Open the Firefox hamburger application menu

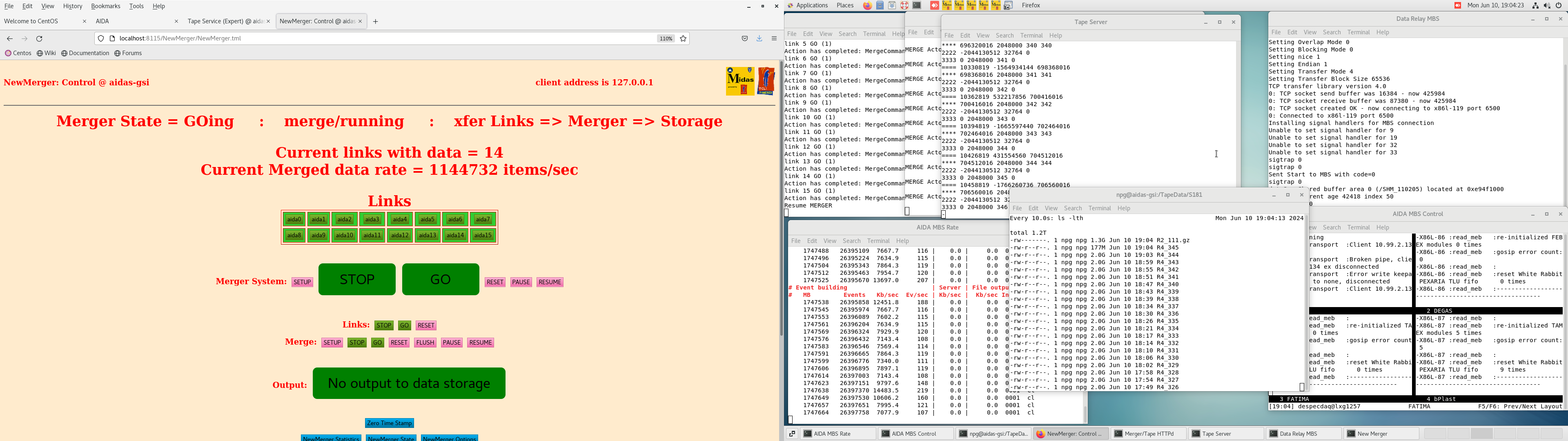point(774,38)
